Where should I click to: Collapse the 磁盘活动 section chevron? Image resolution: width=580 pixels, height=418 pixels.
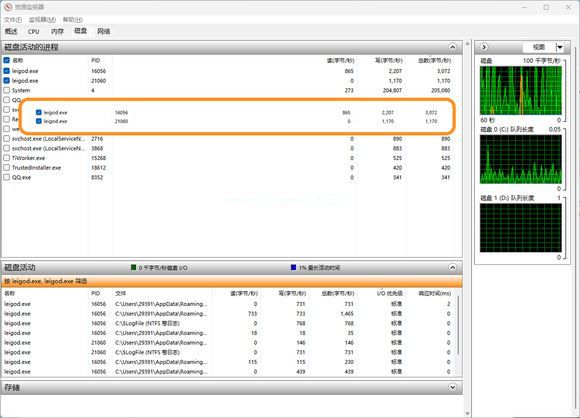(x=452, y=267)
